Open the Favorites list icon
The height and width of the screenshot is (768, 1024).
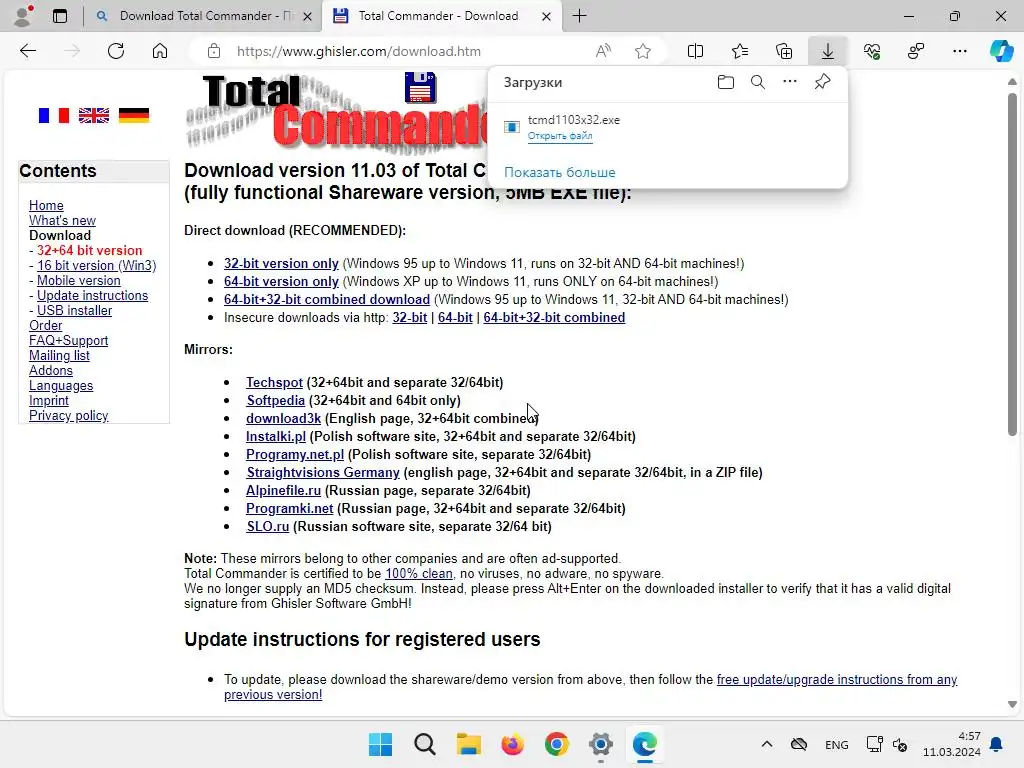click(x=740, y=51)
